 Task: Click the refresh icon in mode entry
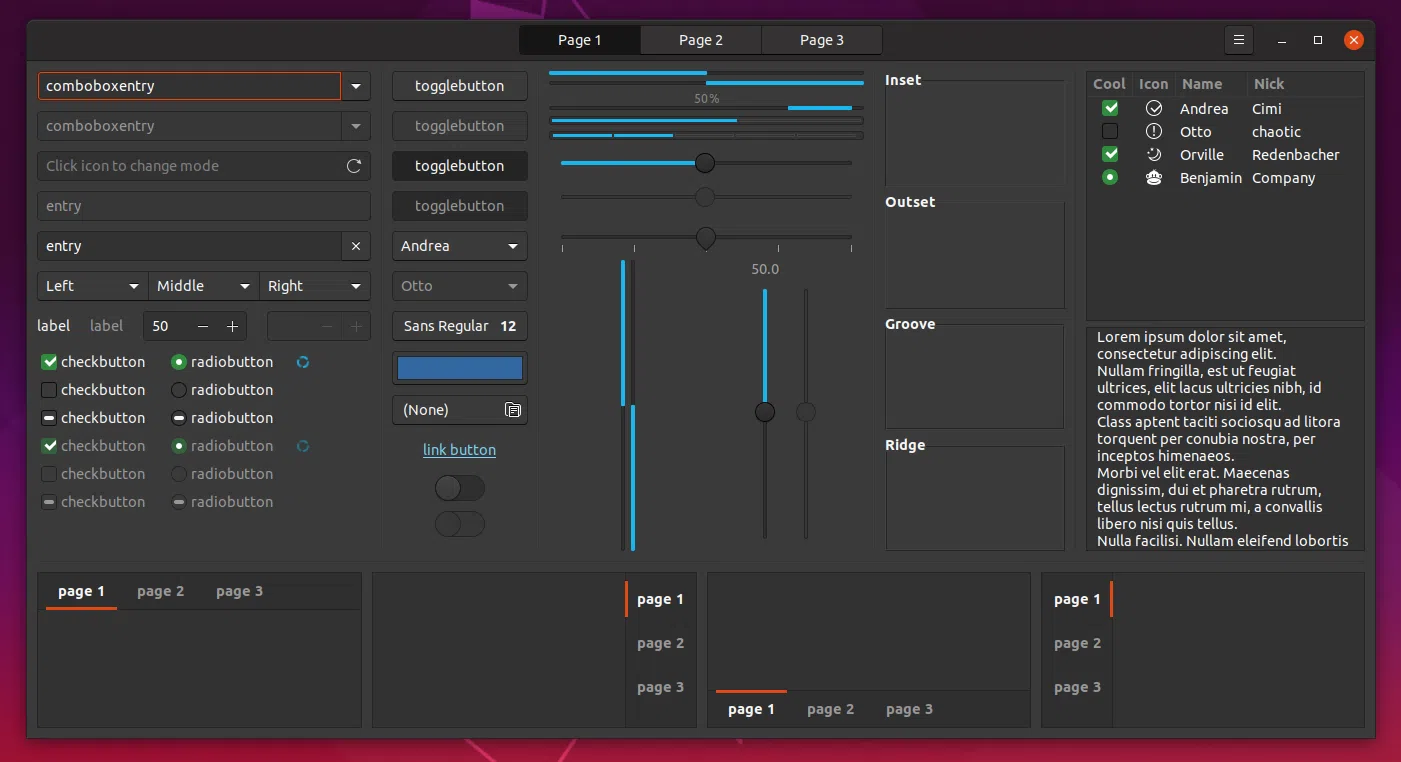[x=354, y=166]
